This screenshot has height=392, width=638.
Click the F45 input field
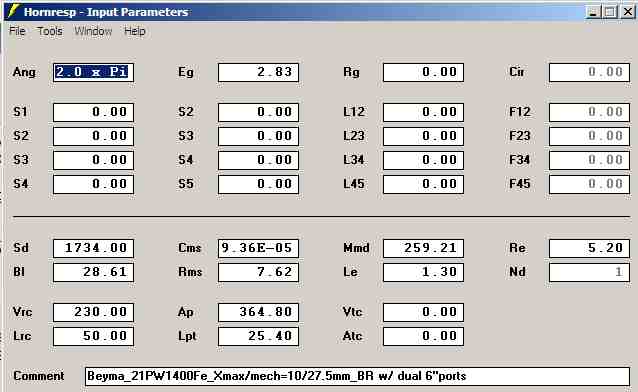(589, 184)
